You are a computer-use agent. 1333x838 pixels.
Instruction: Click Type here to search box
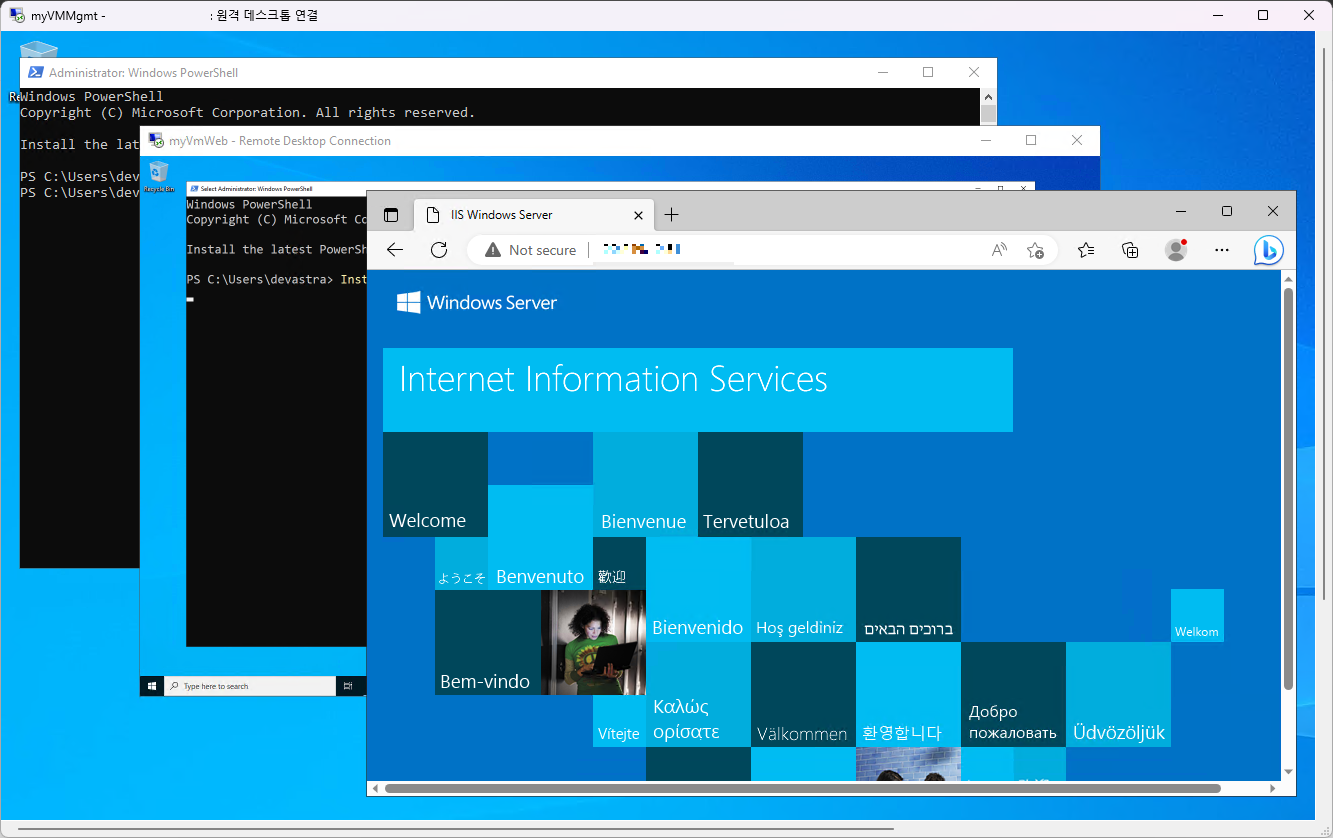point(250,686)
